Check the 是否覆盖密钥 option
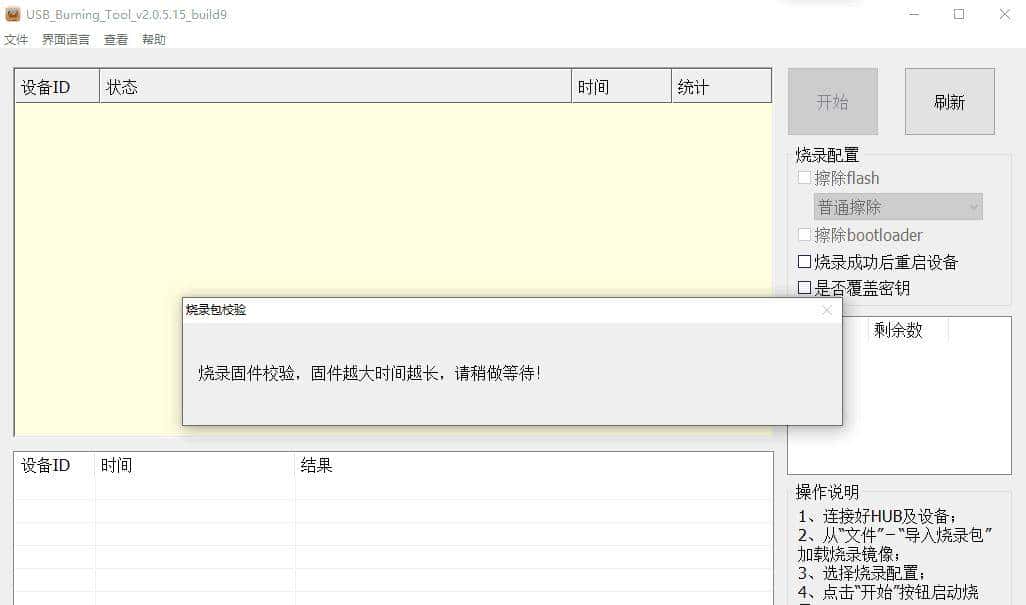Screen dimensions: 1026x605 click(x=804, y=288)
